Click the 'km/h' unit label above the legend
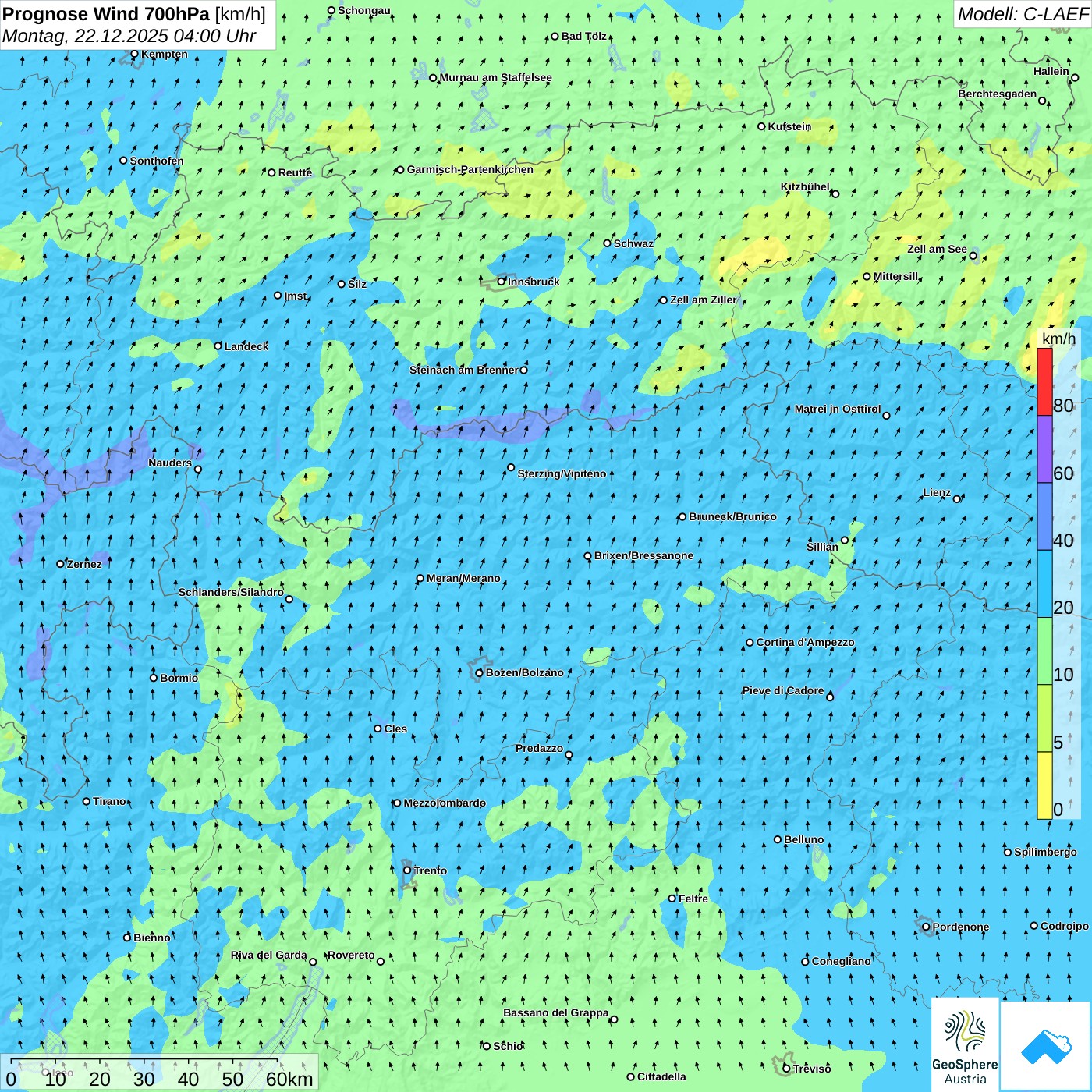 tap(1058, 339)
